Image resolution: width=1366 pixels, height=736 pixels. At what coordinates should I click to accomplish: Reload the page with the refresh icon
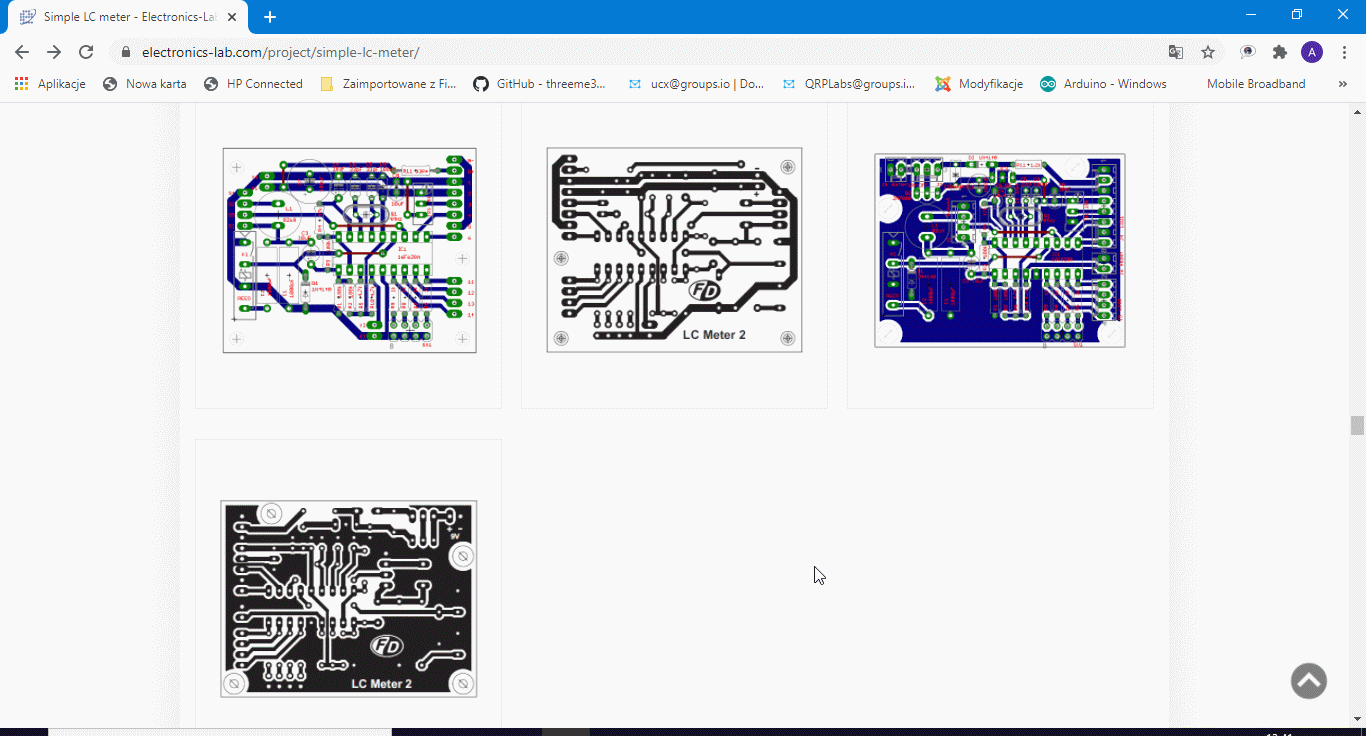[x=86, y=52]
